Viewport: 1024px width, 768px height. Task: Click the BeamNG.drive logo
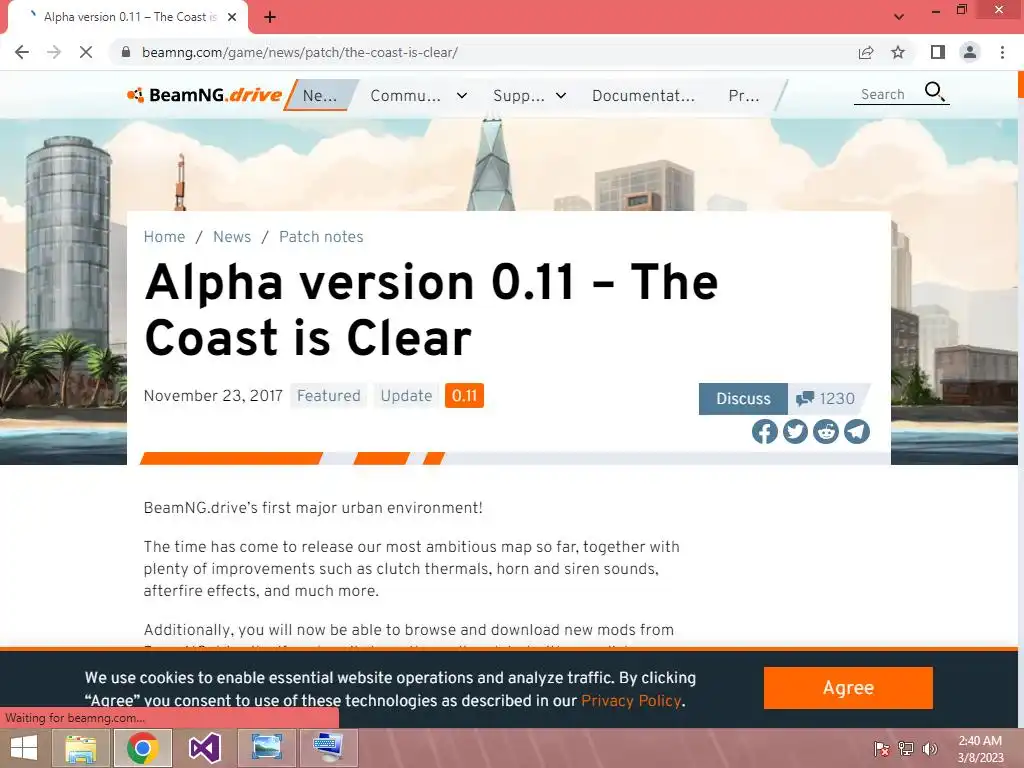[204, 95]
